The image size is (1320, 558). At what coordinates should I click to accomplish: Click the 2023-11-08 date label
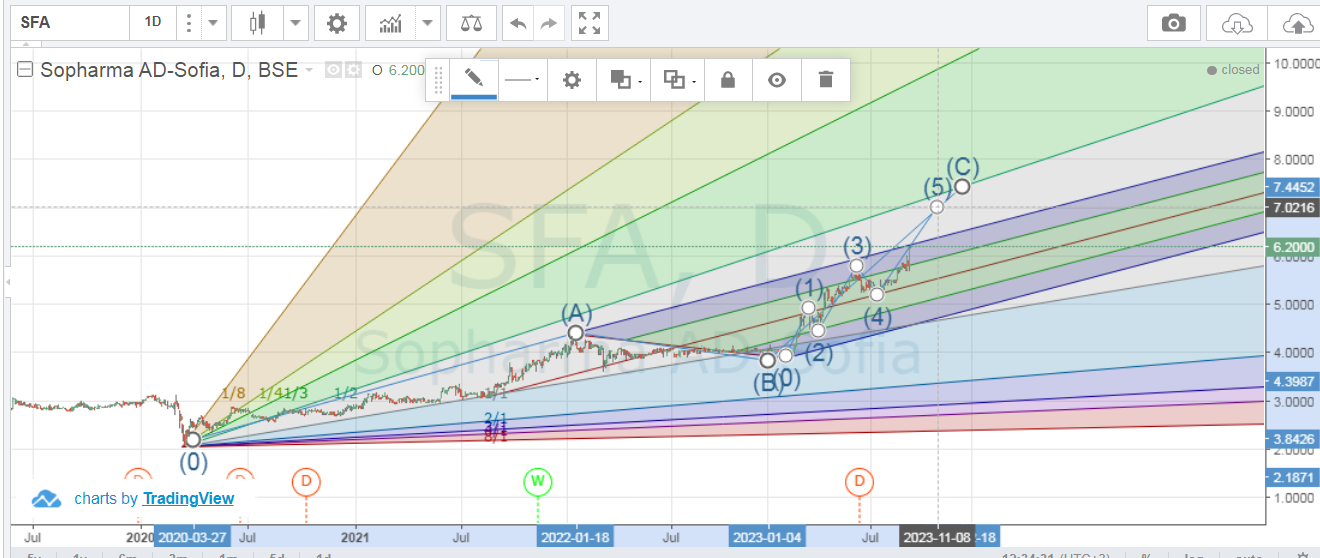pos(938,537)
